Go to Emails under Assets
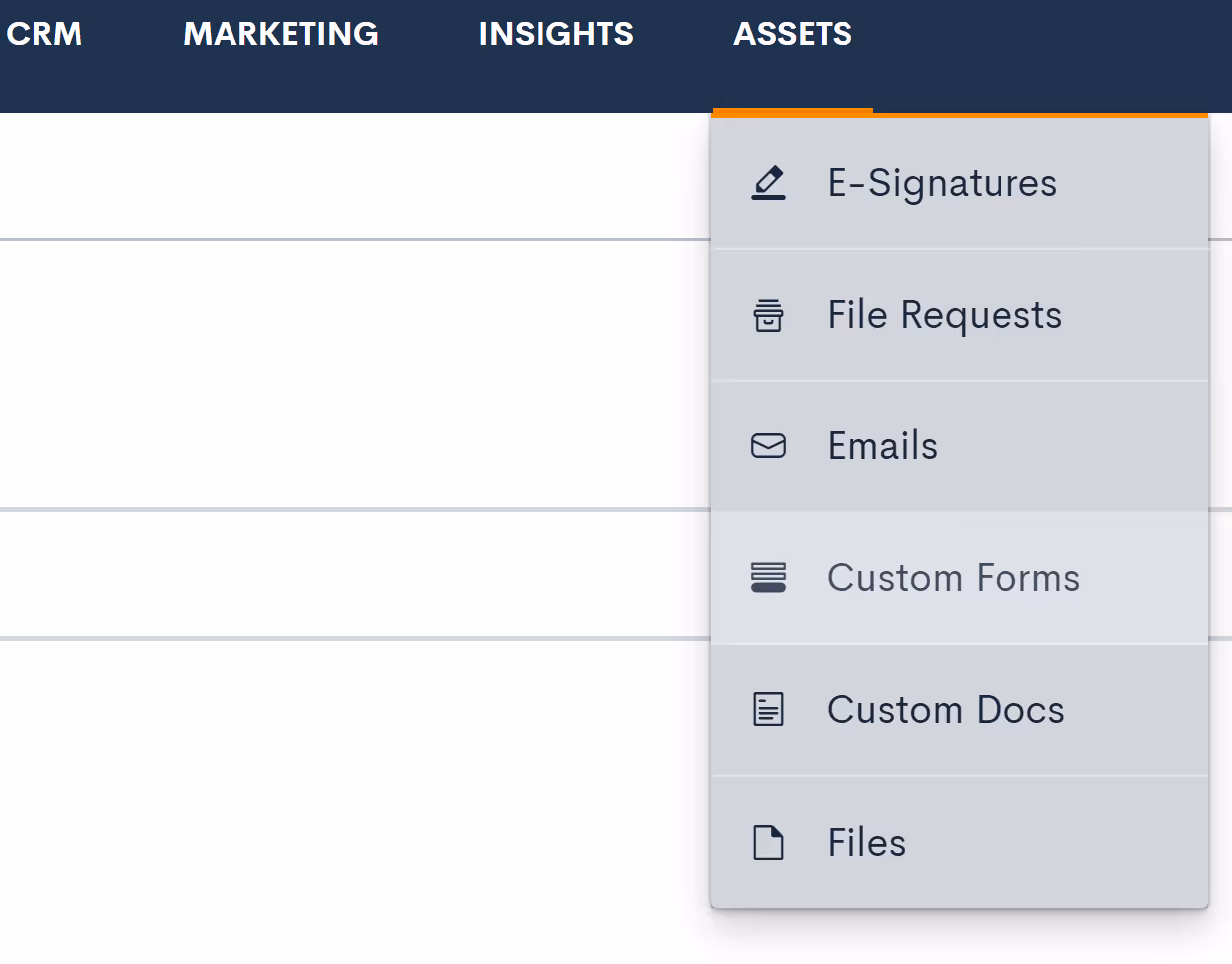Viewport: 1232px width, 964px height. point(960,446)
